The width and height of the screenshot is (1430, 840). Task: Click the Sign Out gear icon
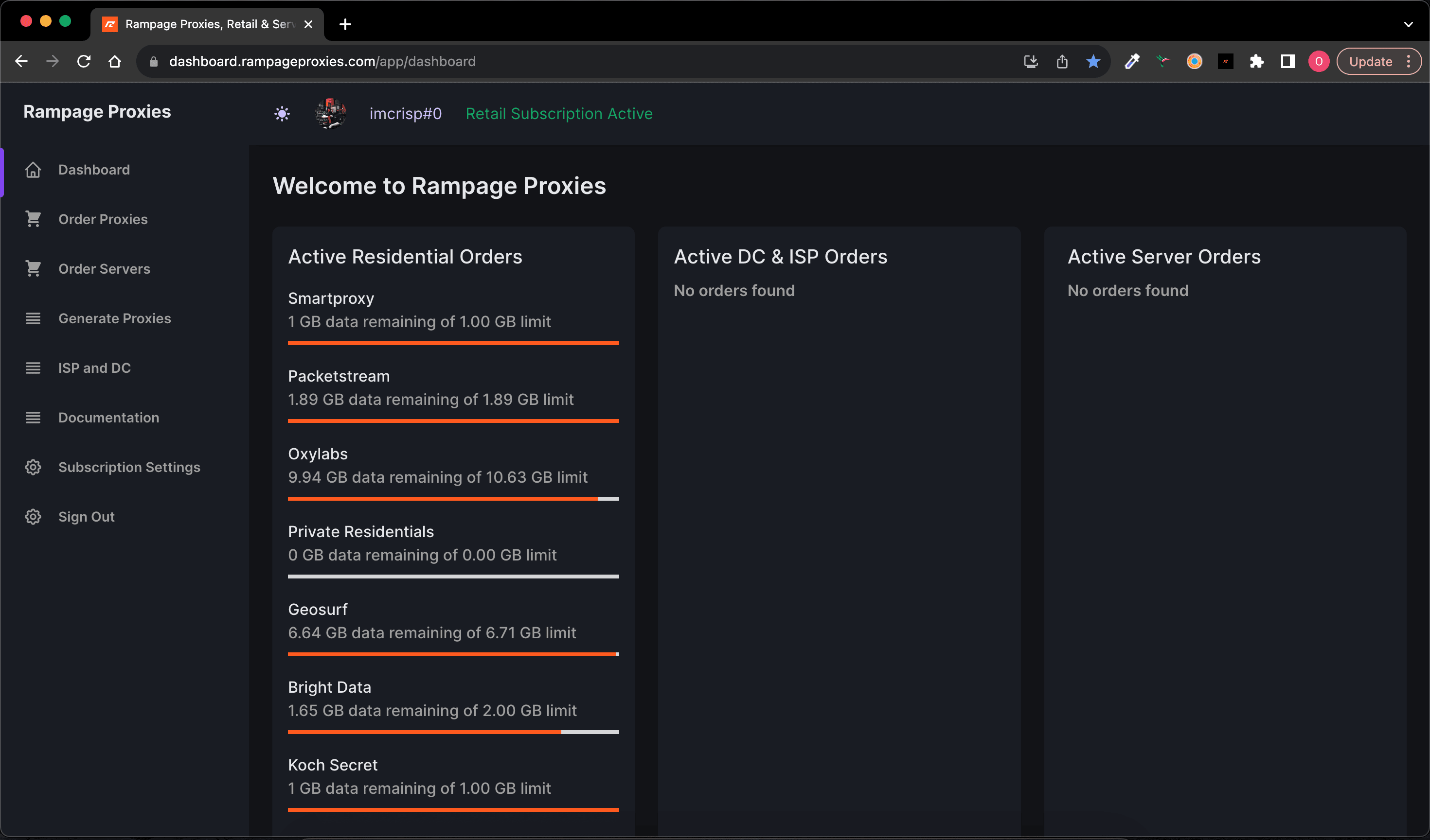[x=33, y=517]
